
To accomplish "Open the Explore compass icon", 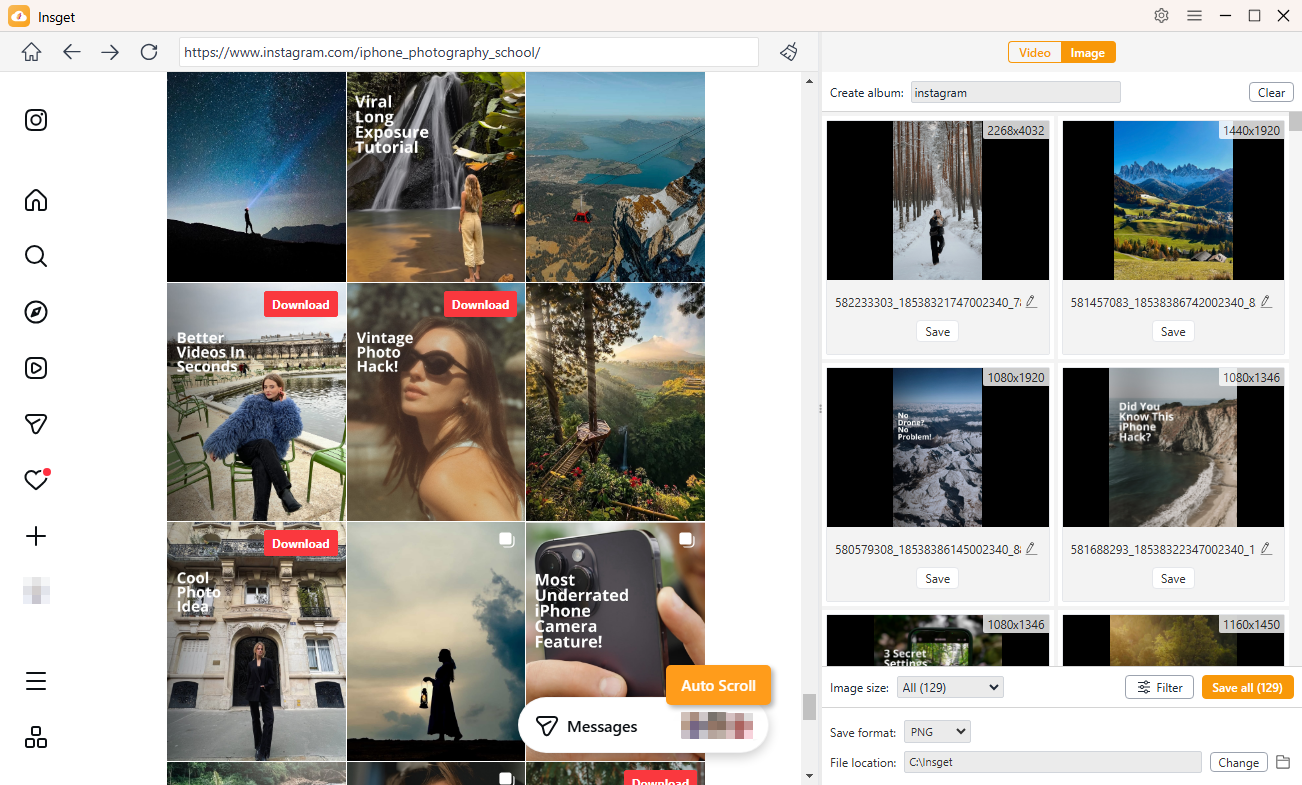I will (x=36, y=312).
